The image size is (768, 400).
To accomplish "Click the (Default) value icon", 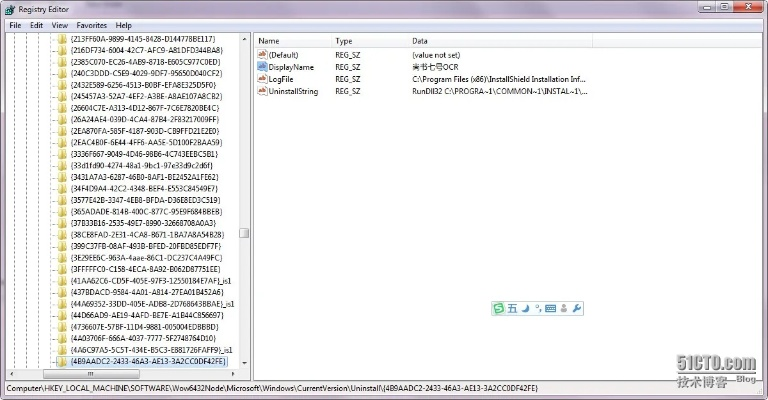I will [x=262, y=54].
